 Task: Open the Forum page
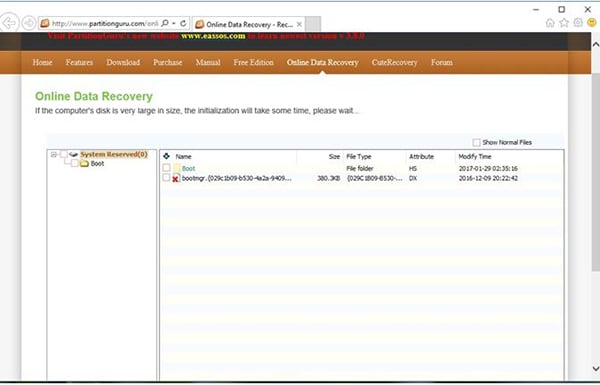coord(442,62)
